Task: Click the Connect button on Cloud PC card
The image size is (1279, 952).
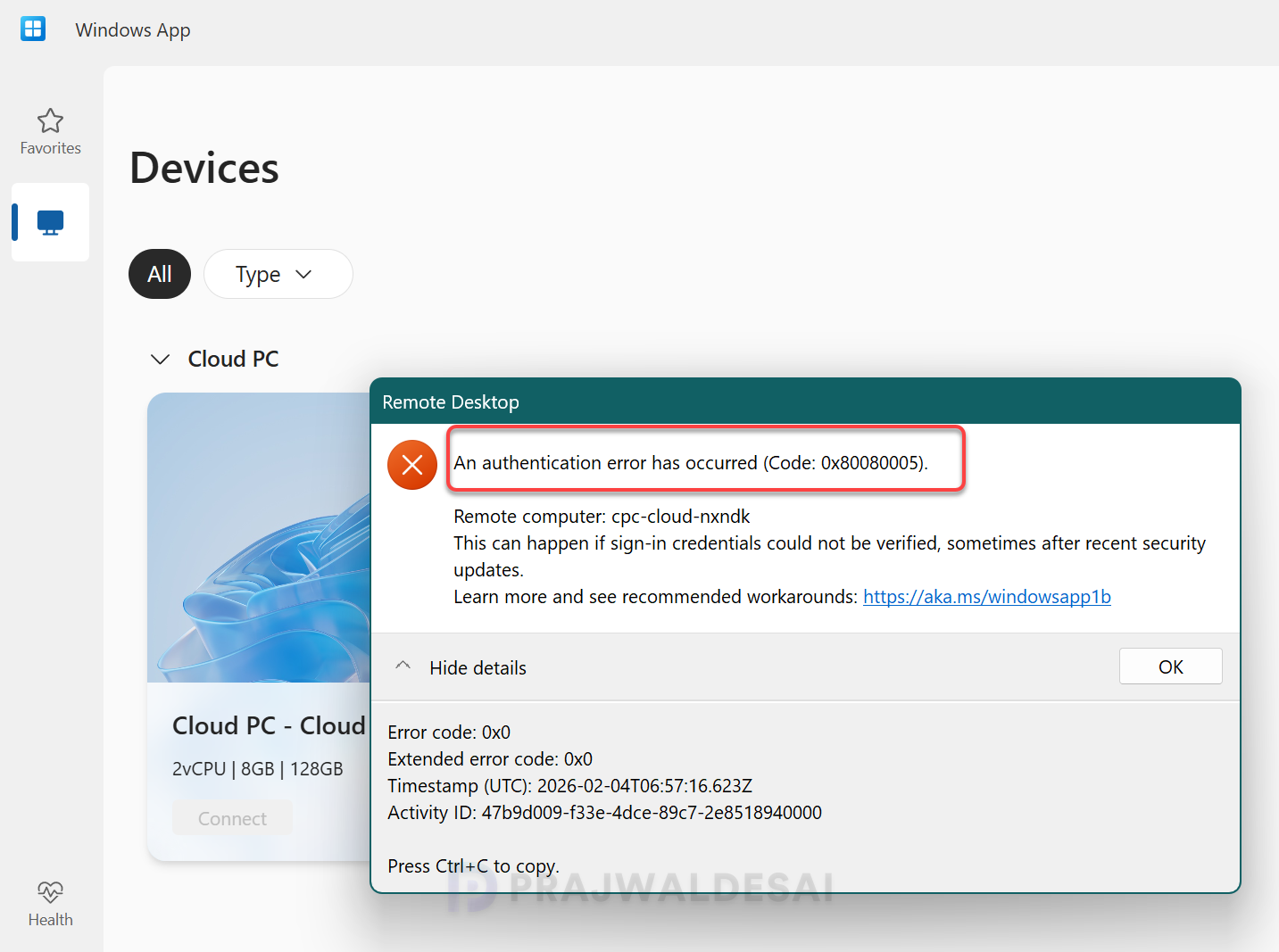Action: (x=232, y=818)
